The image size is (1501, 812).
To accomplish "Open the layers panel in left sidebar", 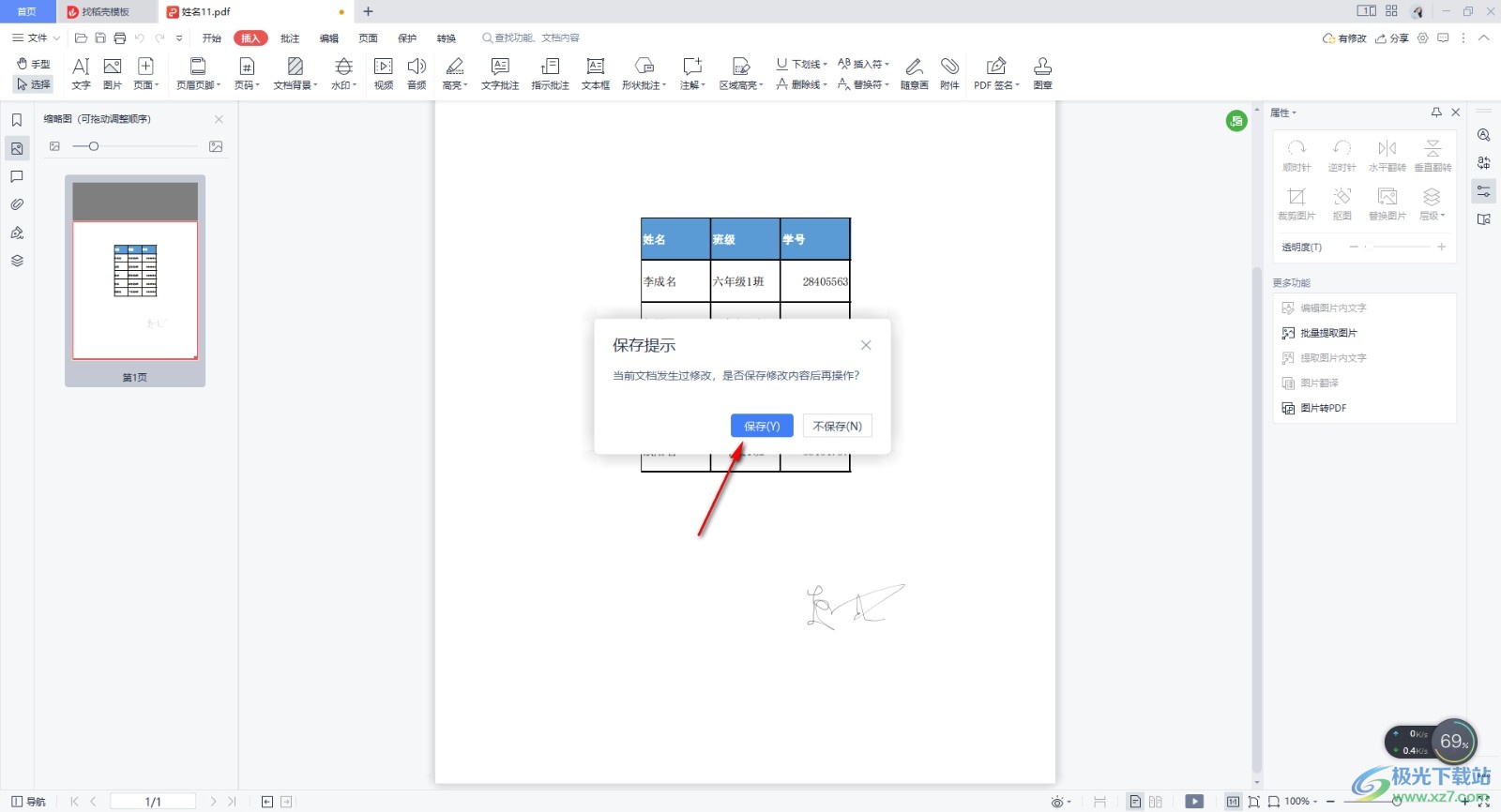I will (x=17, y=261).
